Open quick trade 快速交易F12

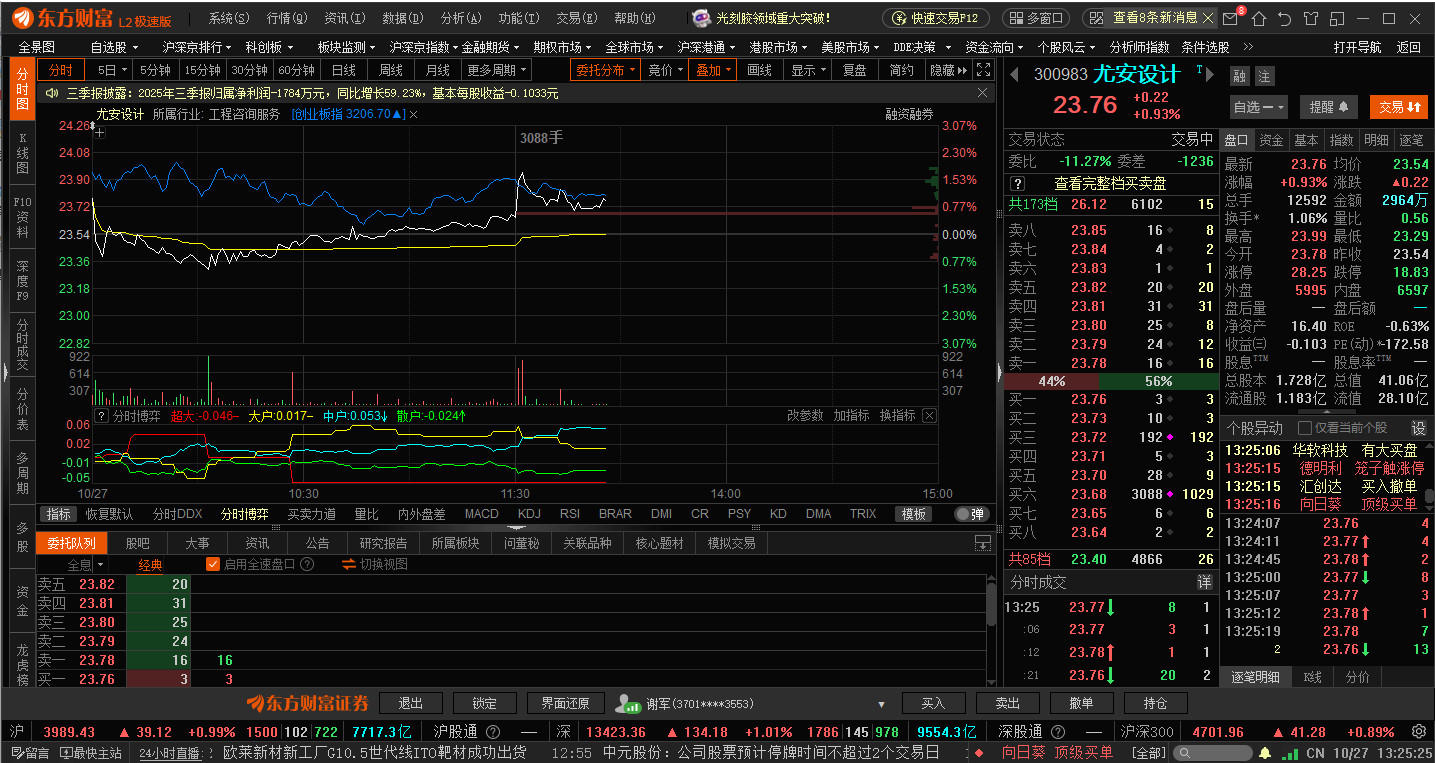pos(936,18)
